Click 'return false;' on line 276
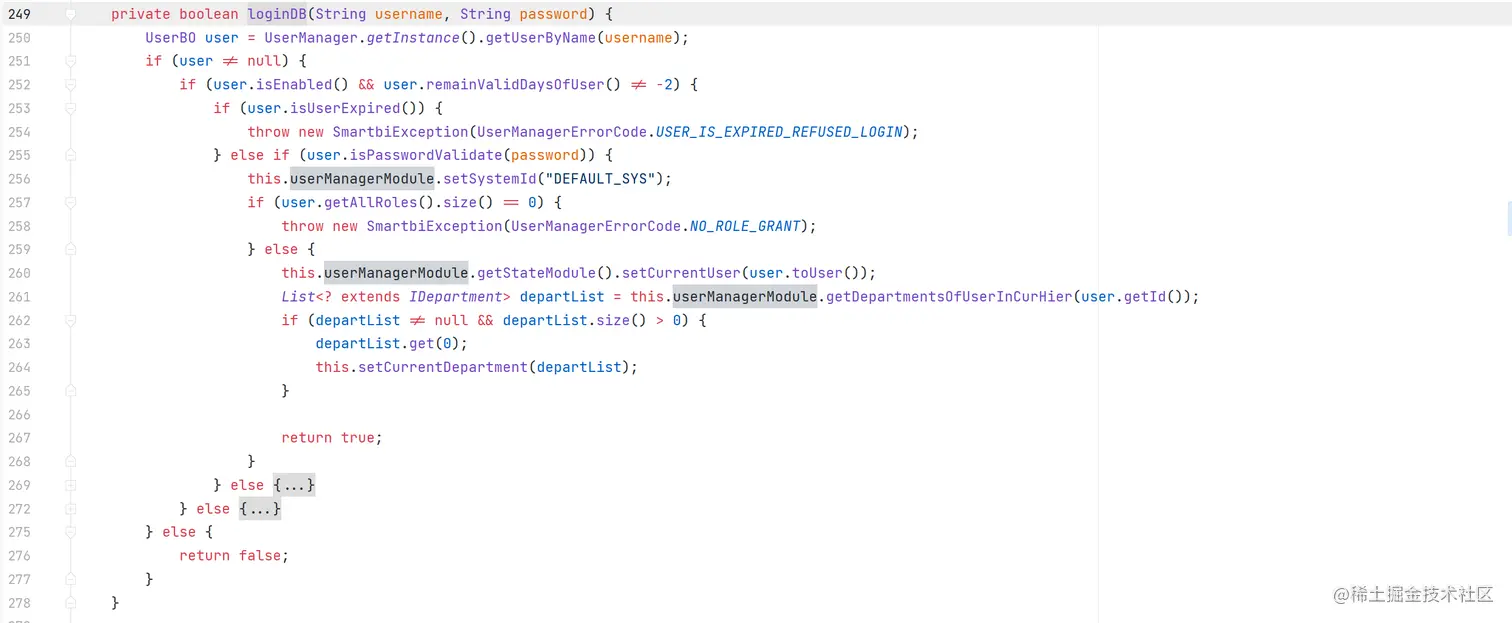 tap(234, 556)
